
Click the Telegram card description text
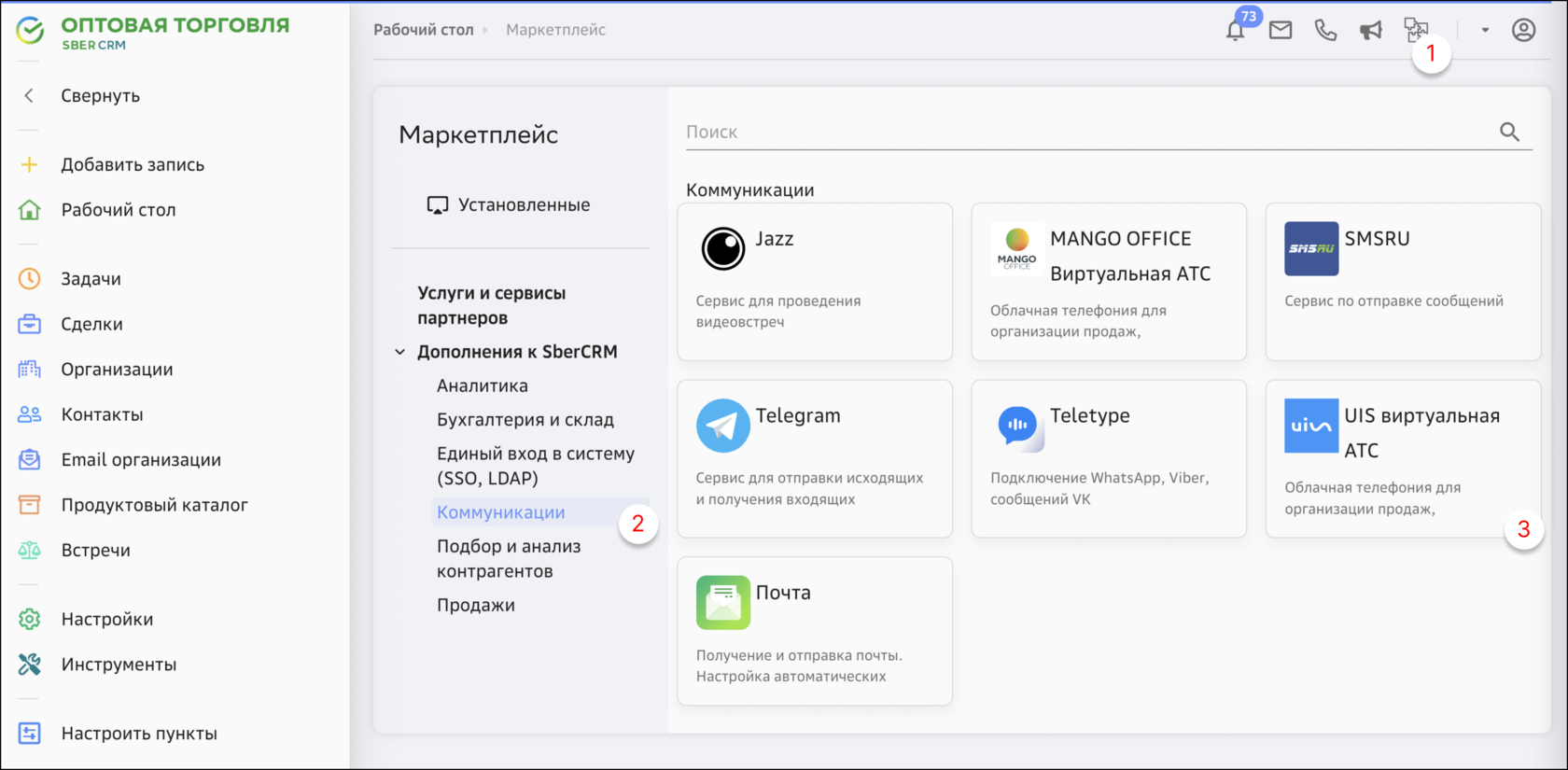coord(809,488)
